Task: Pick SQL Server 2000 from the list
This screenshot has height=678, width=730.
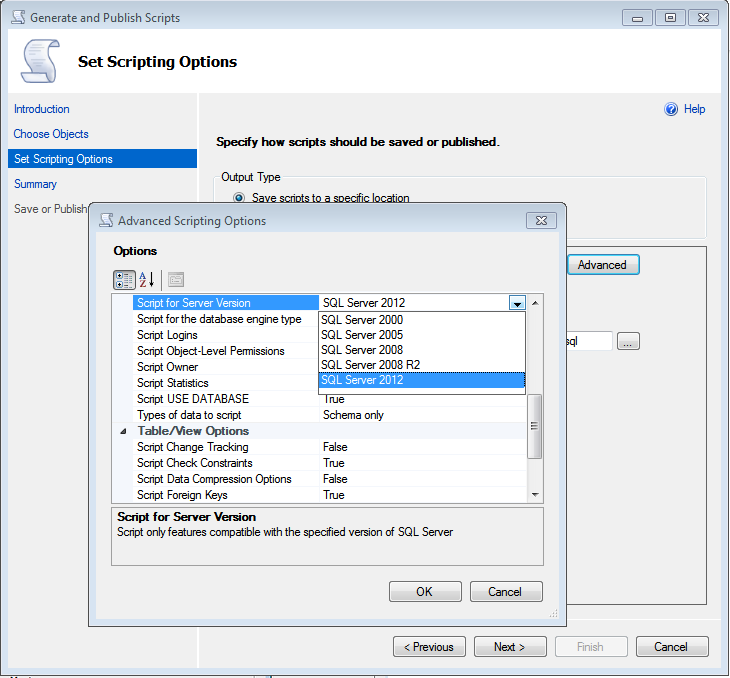Action: tap(362, 320)
